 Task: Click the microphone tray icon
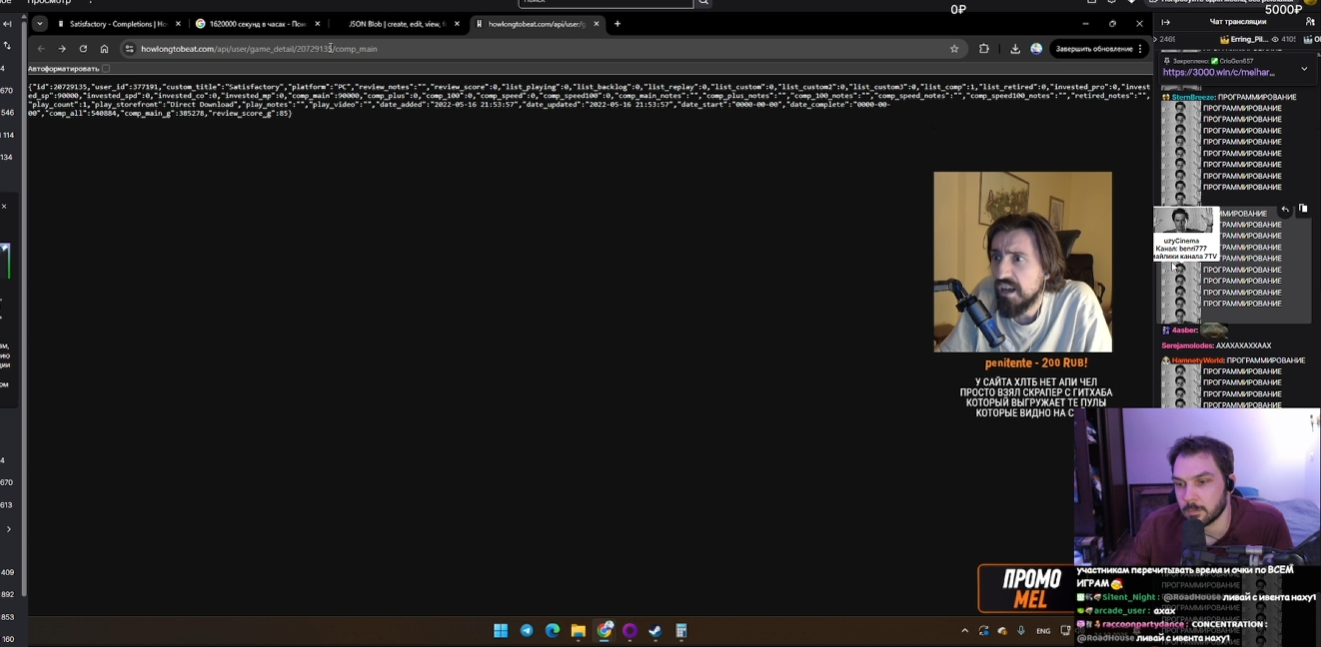1021,631
